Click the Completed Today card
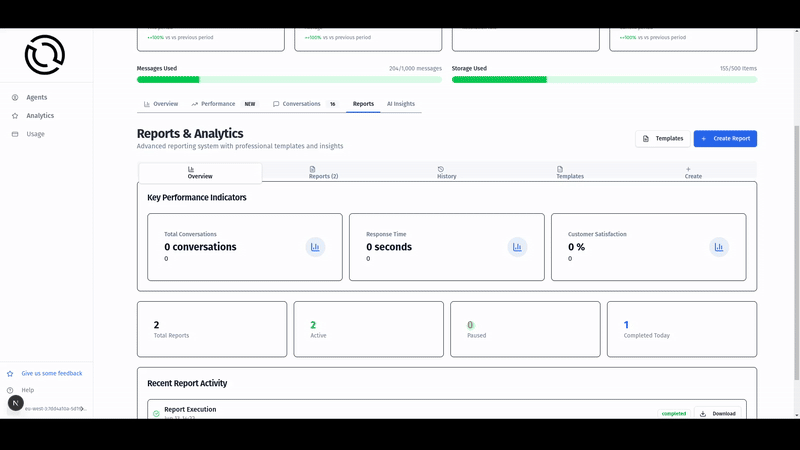This screenshot has height=450, width=800. coord(682,329)
